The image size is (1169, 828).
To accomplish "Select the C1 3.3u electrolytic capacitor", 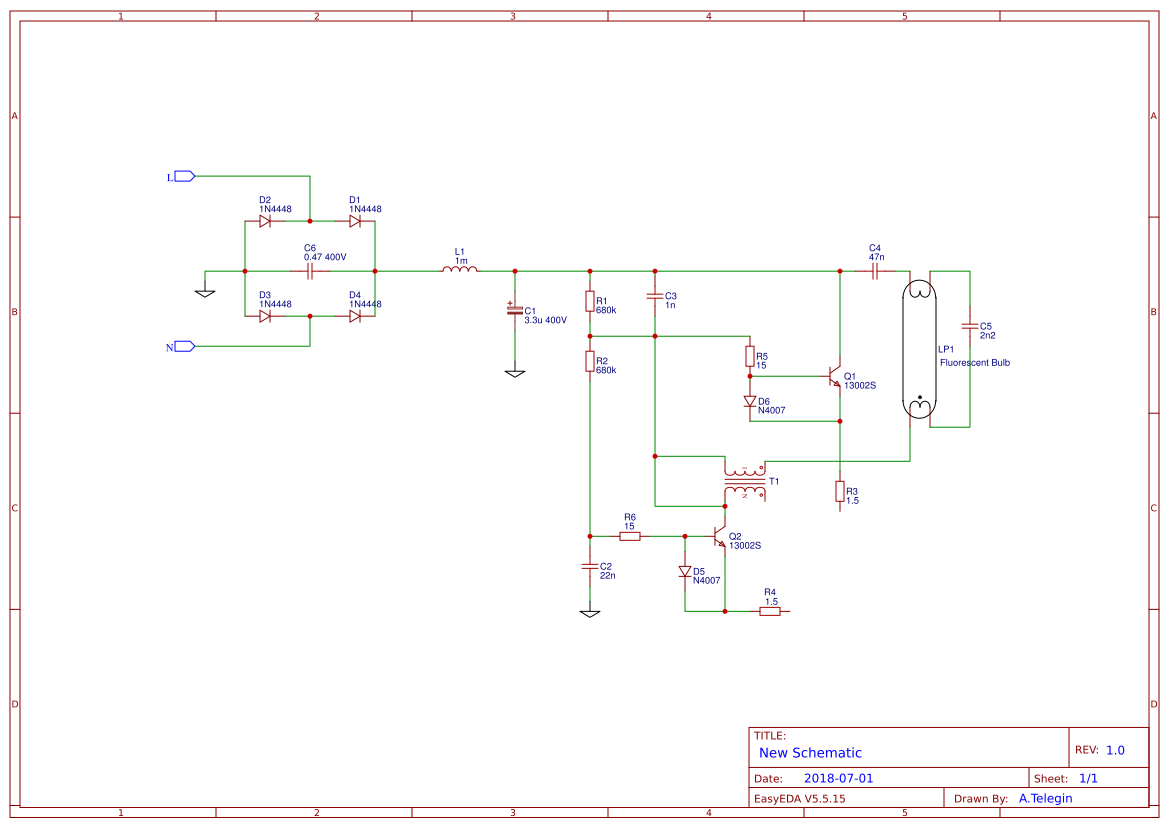I will (x=514, y=312).
